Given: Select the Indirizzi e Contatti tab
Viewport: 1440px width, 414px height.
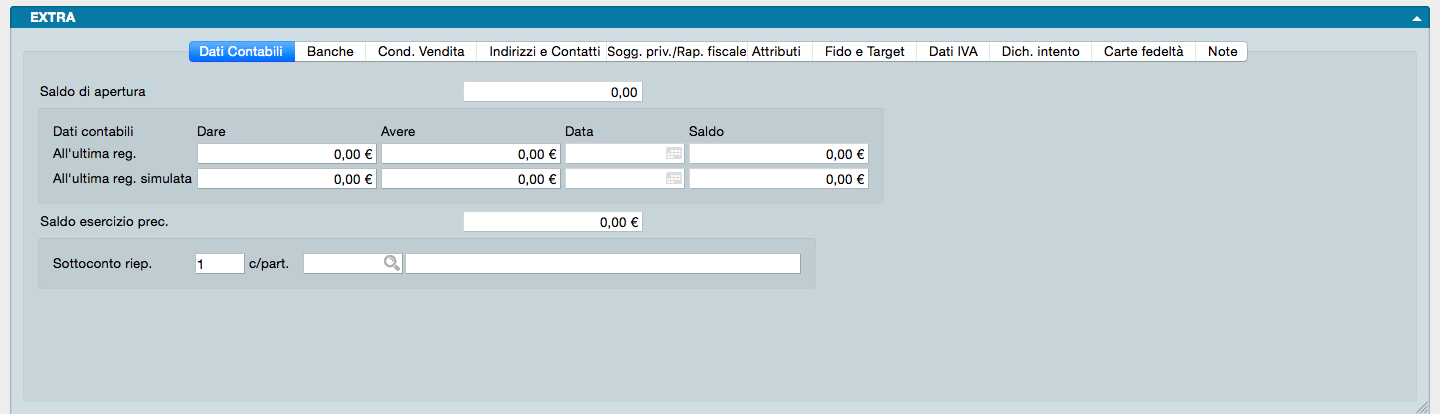Looking at the screenshot, I should click(544, 52).
